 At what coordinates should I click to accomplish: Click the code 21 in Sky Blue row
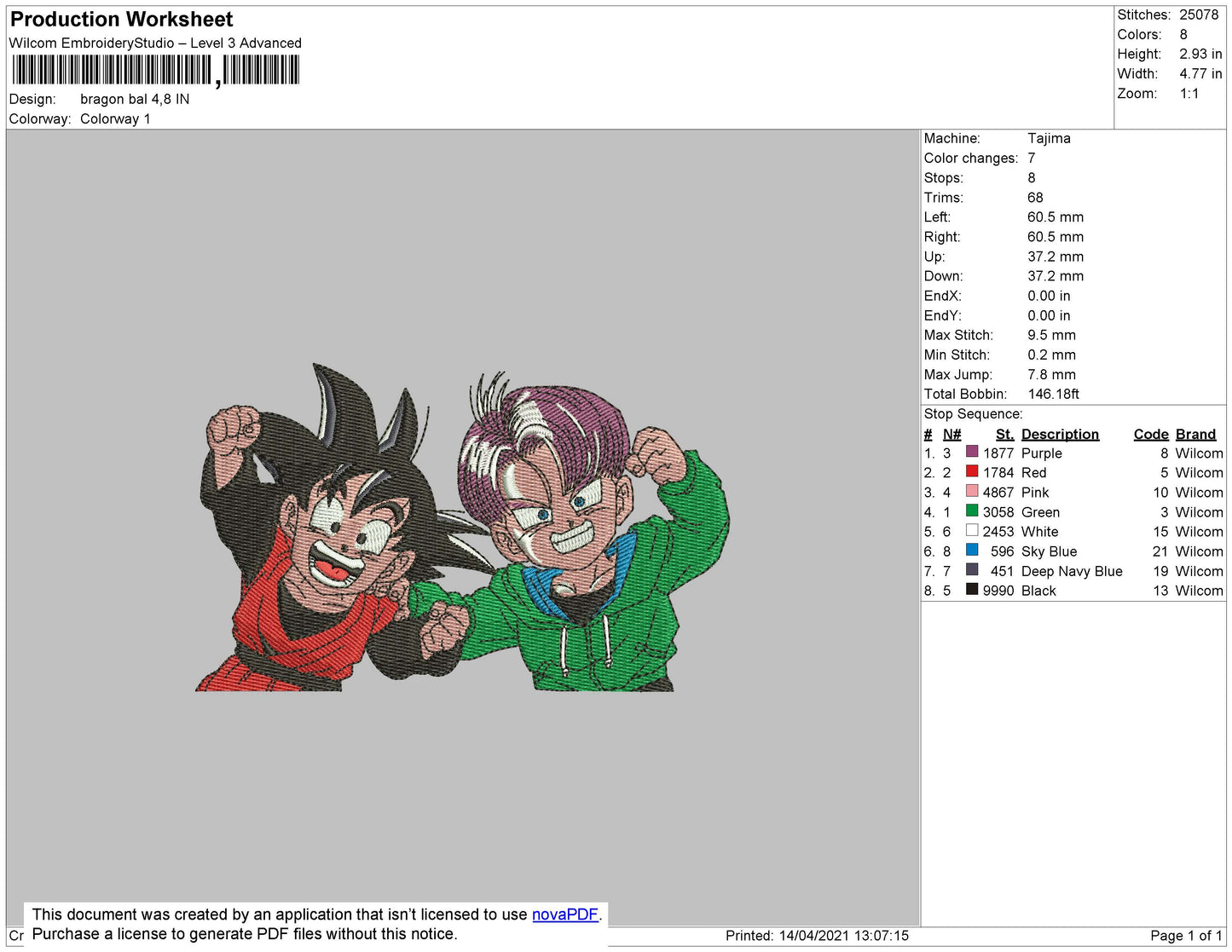click(x=1160, y=551)
